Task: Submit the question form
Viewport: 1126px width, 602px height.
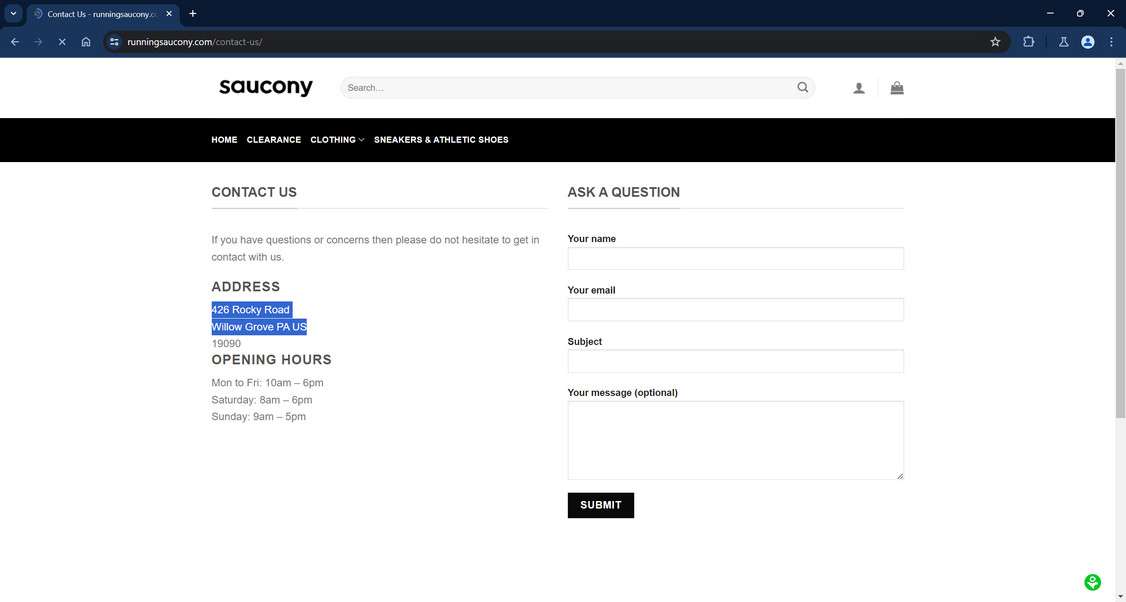Action: 600,505
